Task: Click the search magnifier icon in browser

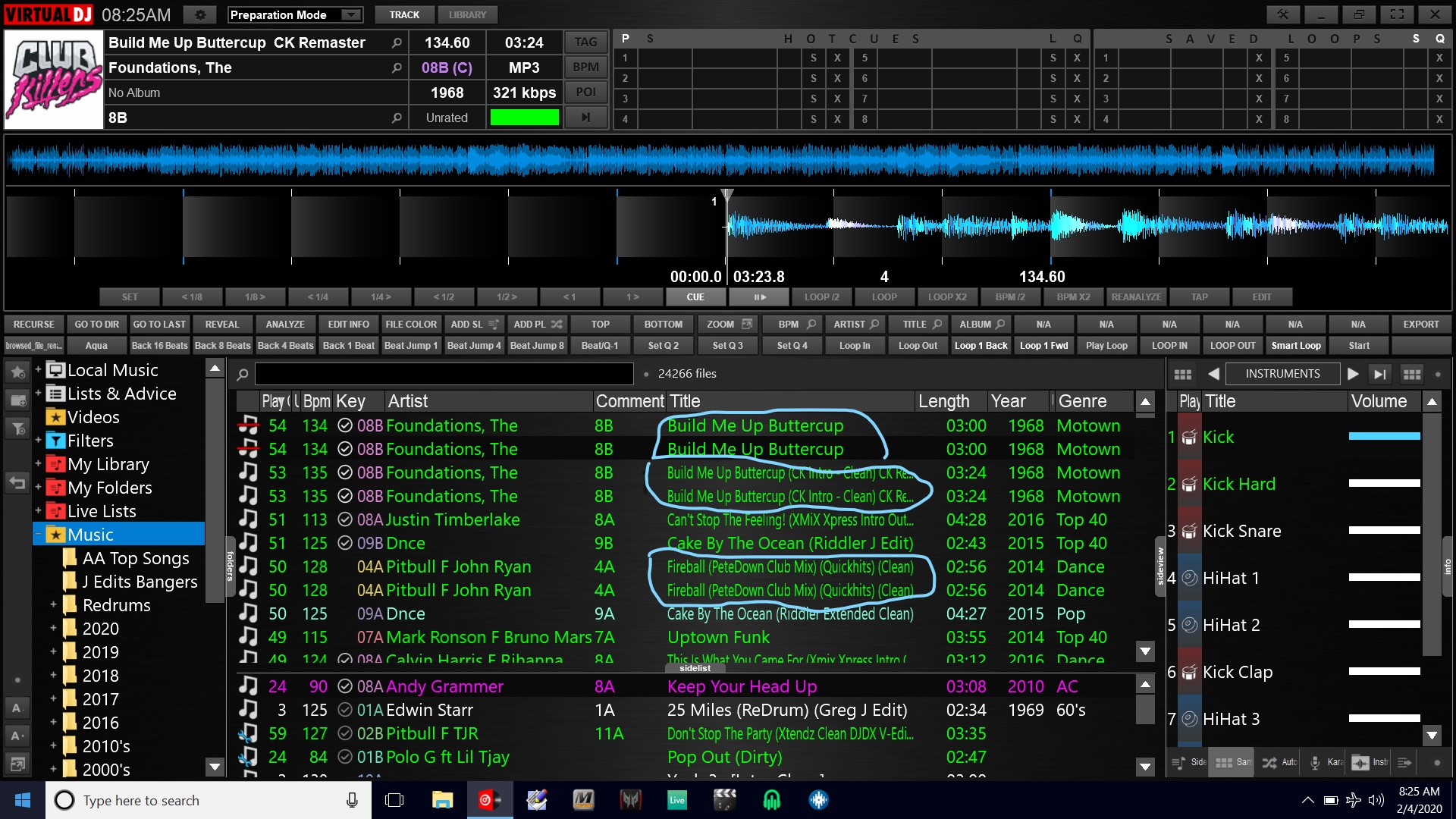Action: 243,374
